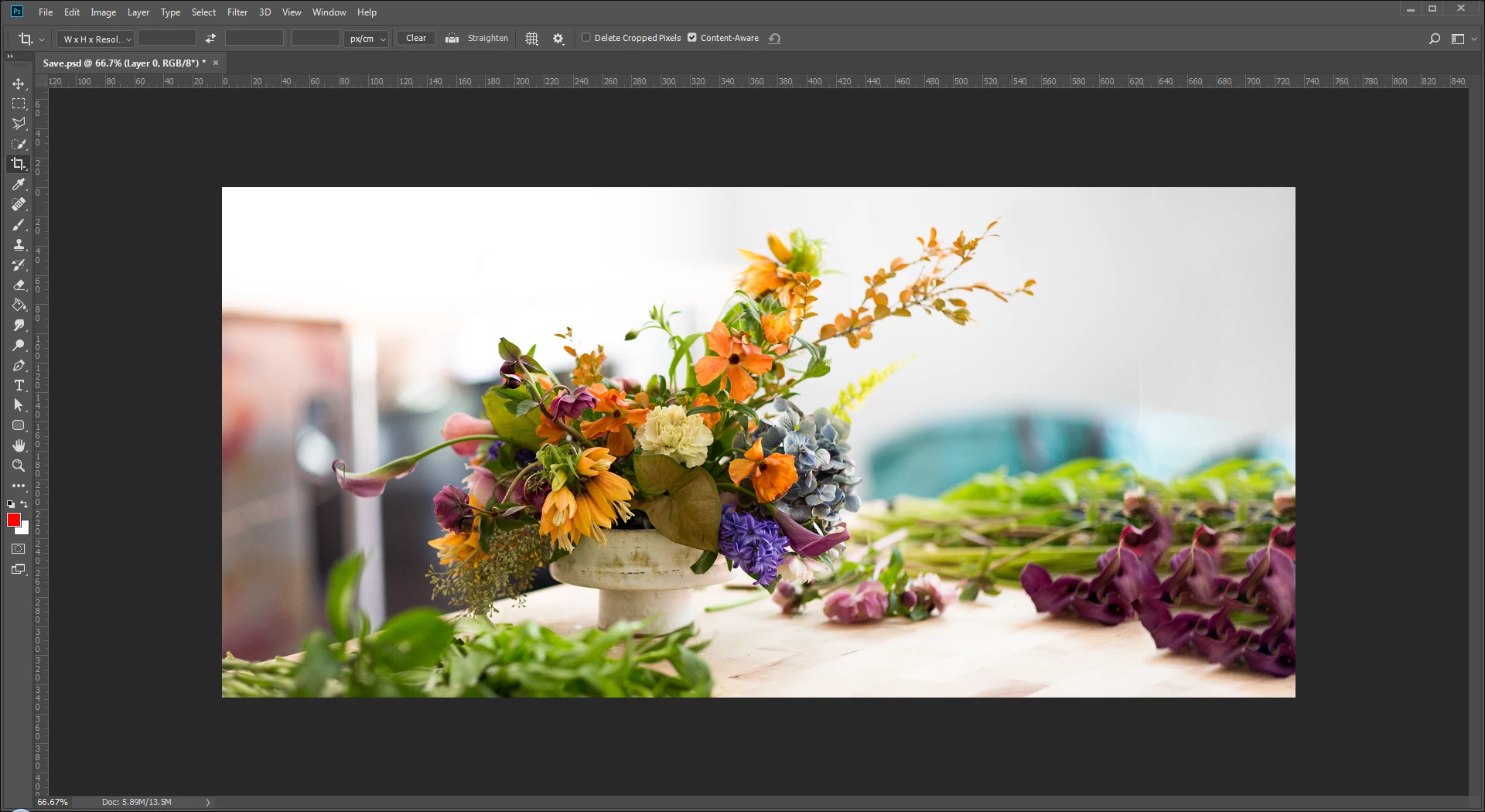The height and width of the screenshot is (812, 1485).
Task: Open the Edit menu
Action: [72, 12]
